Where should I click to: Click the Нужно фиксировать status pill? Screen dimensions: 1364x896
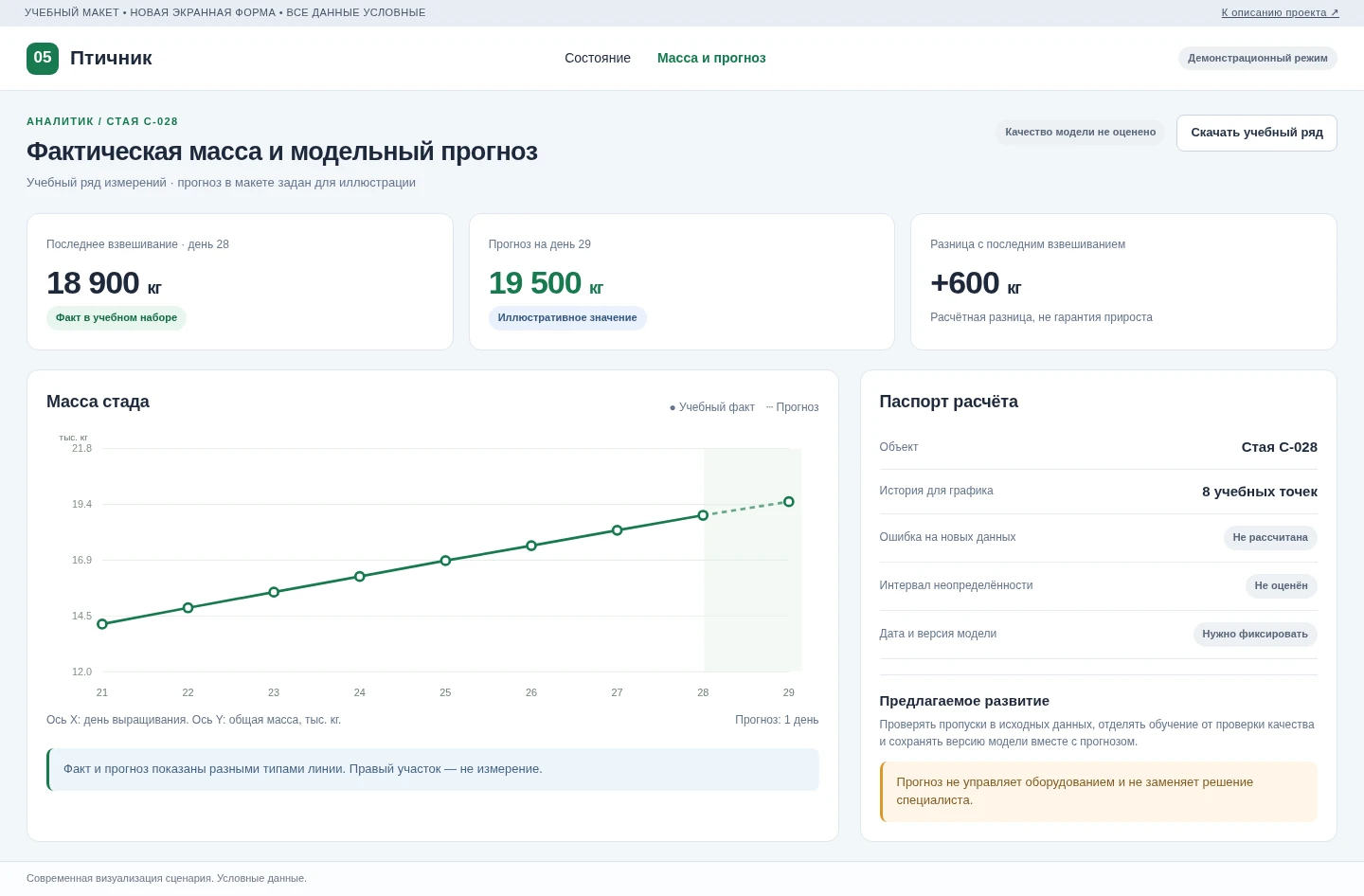(1255, 635)
